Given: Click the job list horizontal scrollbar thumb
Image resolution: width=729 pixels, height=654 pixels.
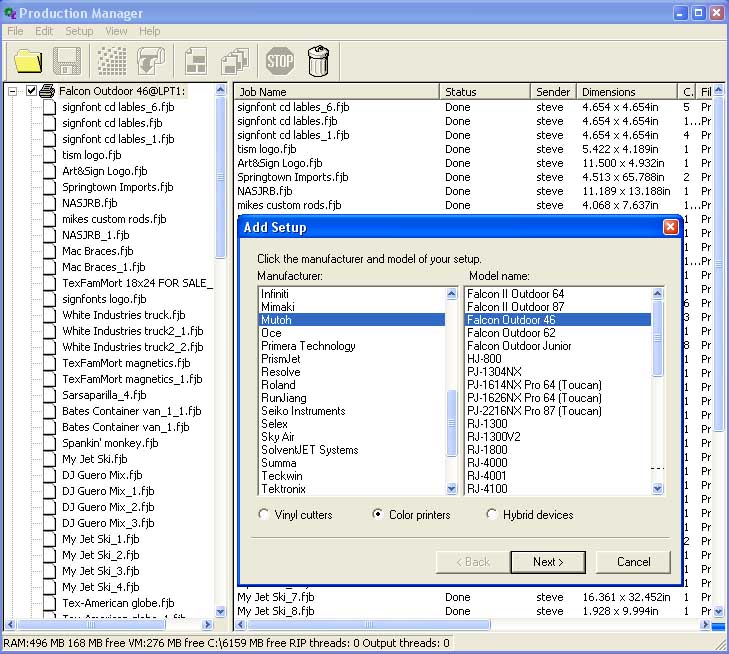Looking at the screenshot, I should [x=368, y=625].
